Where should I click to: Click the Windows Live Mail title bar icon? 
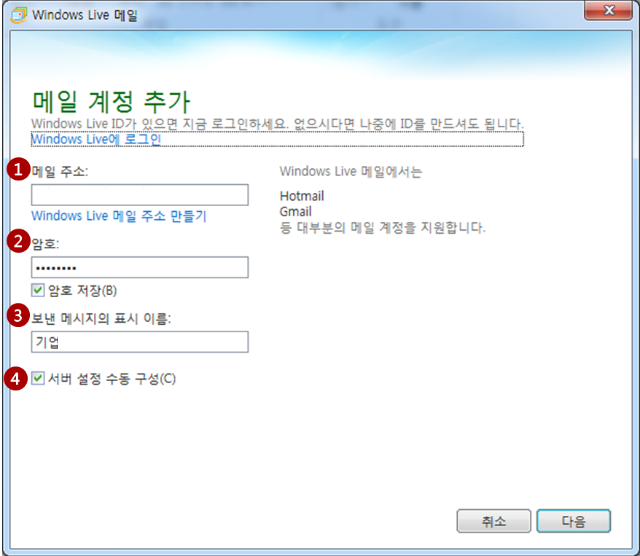point(18,15)
